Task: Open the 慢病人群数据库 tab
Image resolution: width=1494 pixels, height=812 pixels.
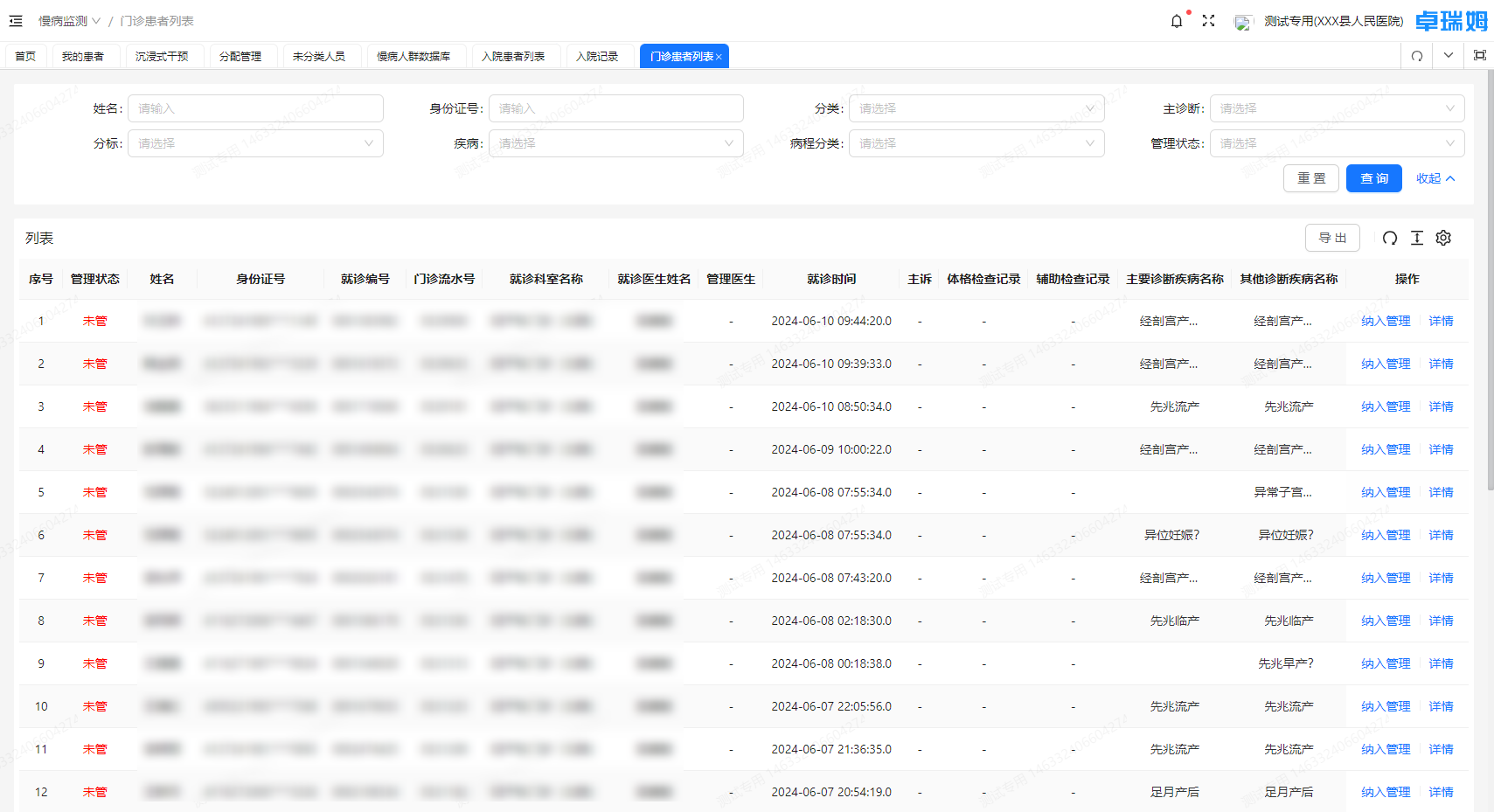Action: pyautogui.click(x=413, y=56)
